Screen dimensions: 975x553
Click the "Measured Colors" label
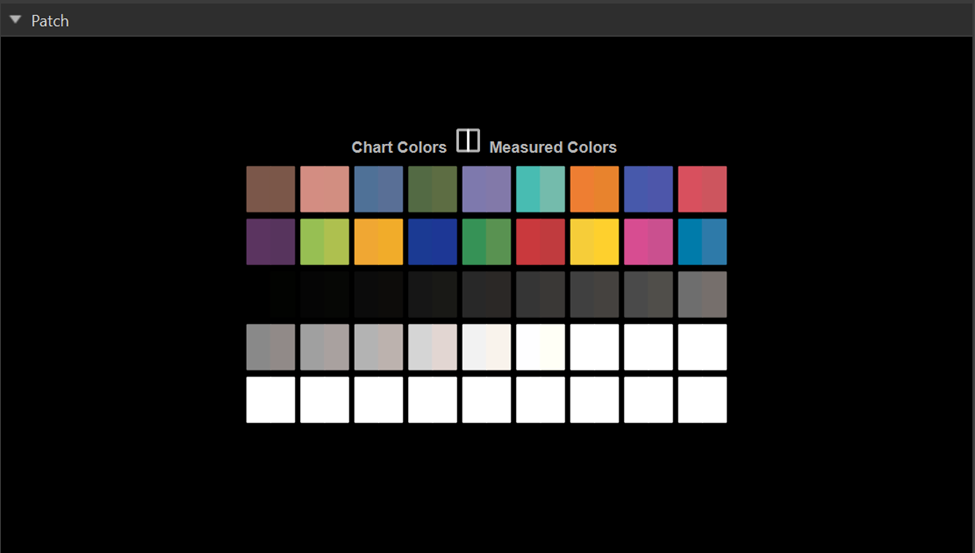[x=553, y=147]
